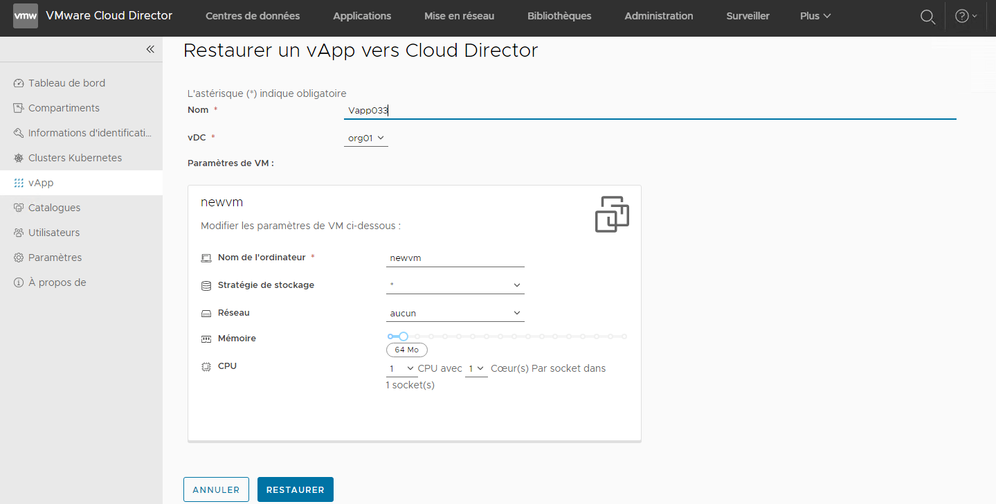Open the vDC org01 dropdown
The height and width of the screenshot is (504, 996).
366,138
